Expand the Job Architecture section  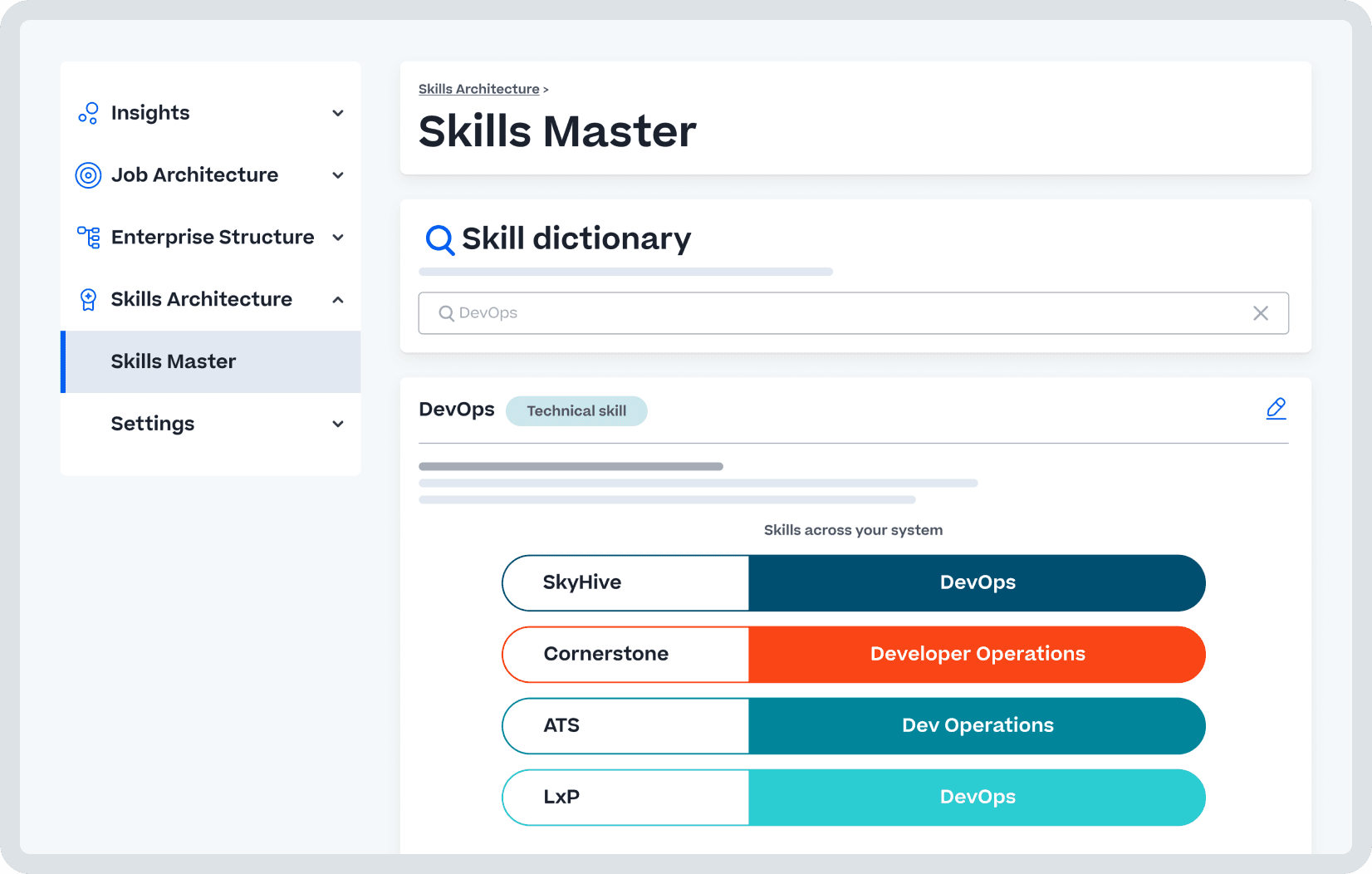tap(338, 175)
